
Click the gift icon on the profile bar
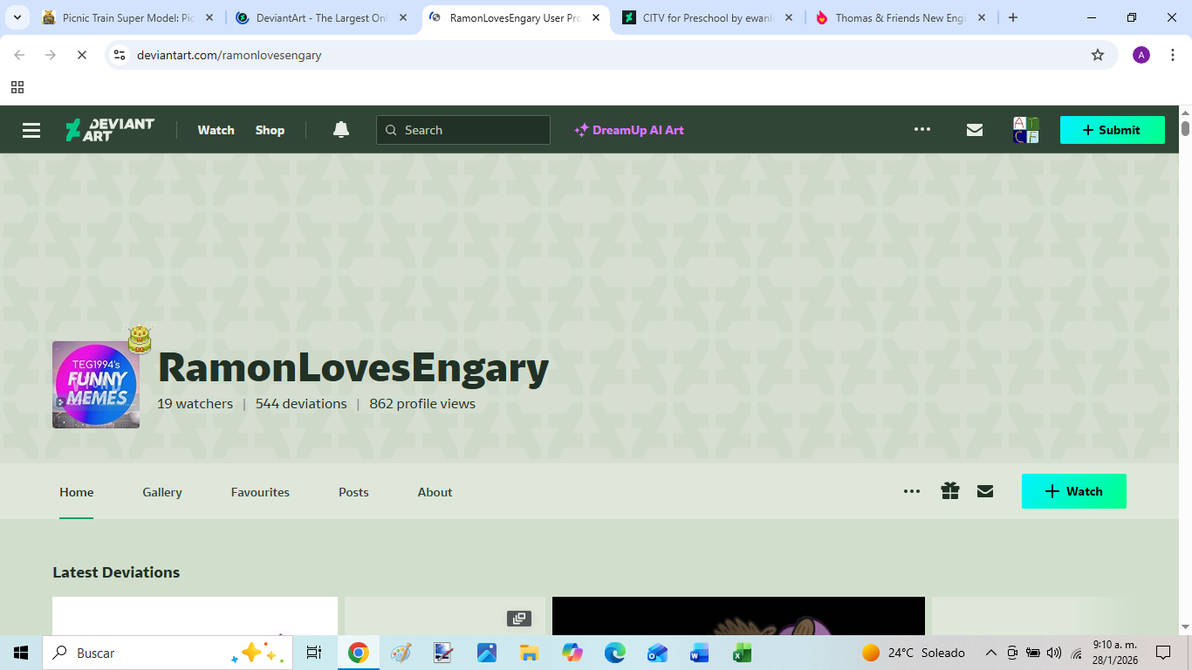point(949,491)
